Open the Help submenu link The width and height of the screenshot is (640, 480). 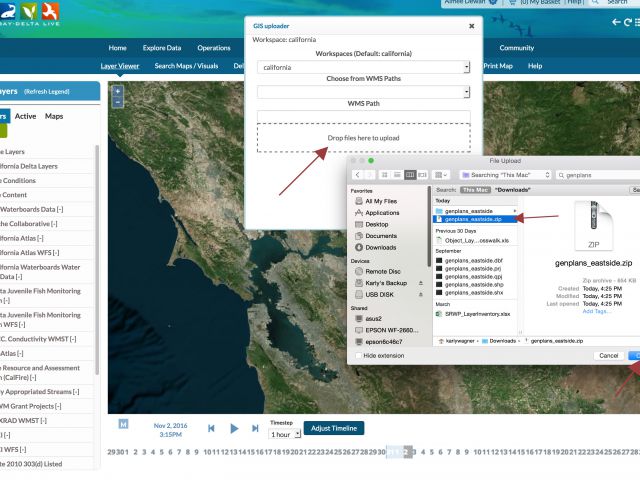tap(535, 66)
